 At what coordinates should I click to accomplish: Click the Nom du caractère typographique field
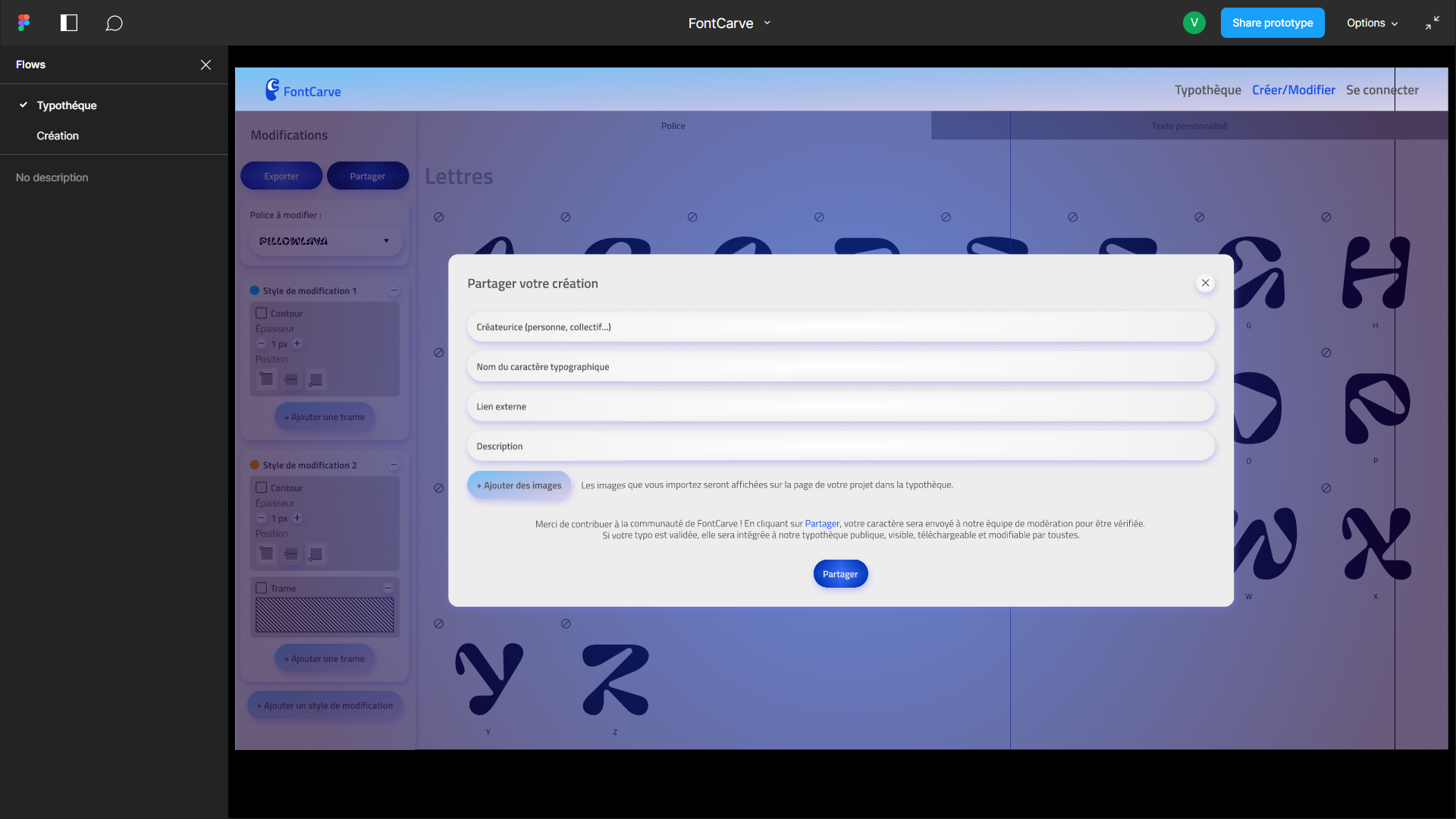pyautogui.click(x=840, y=367)
